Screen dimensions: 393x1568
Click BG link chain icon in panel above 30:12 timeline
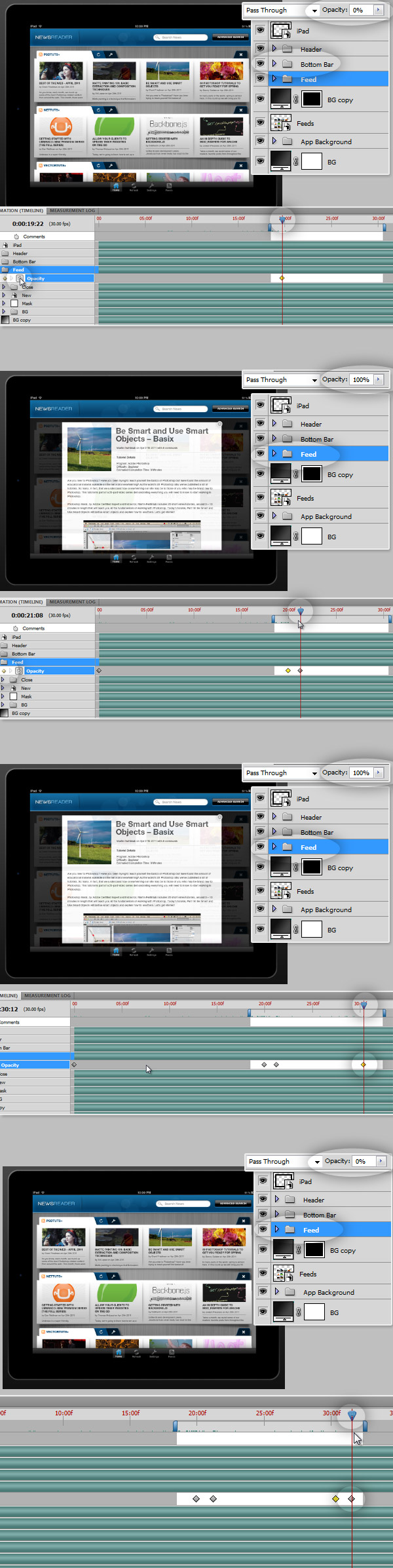[x=296, y=929]
